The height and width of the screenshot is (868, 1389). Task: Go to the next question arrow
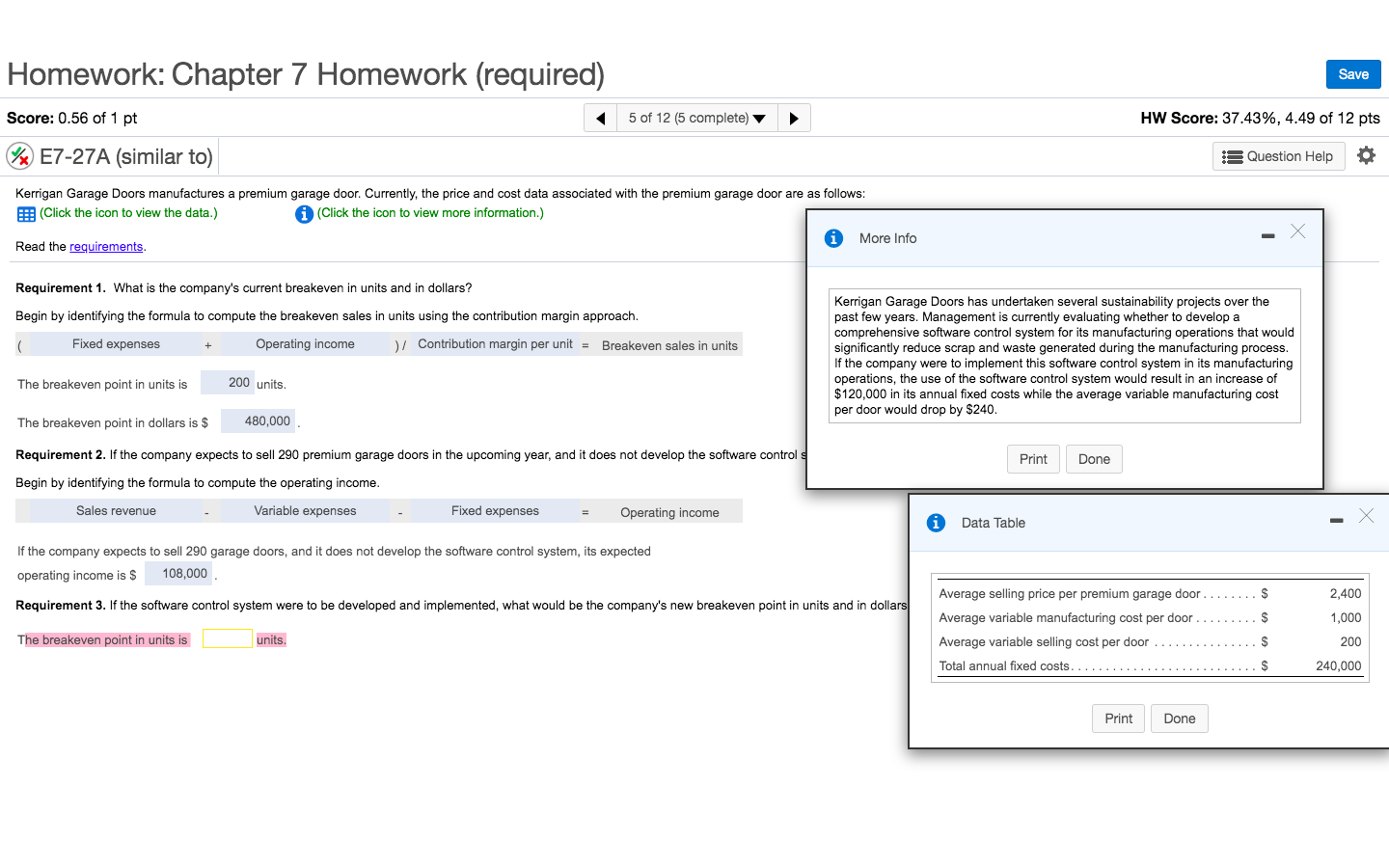pyautogui.click(x=794, y=118)
